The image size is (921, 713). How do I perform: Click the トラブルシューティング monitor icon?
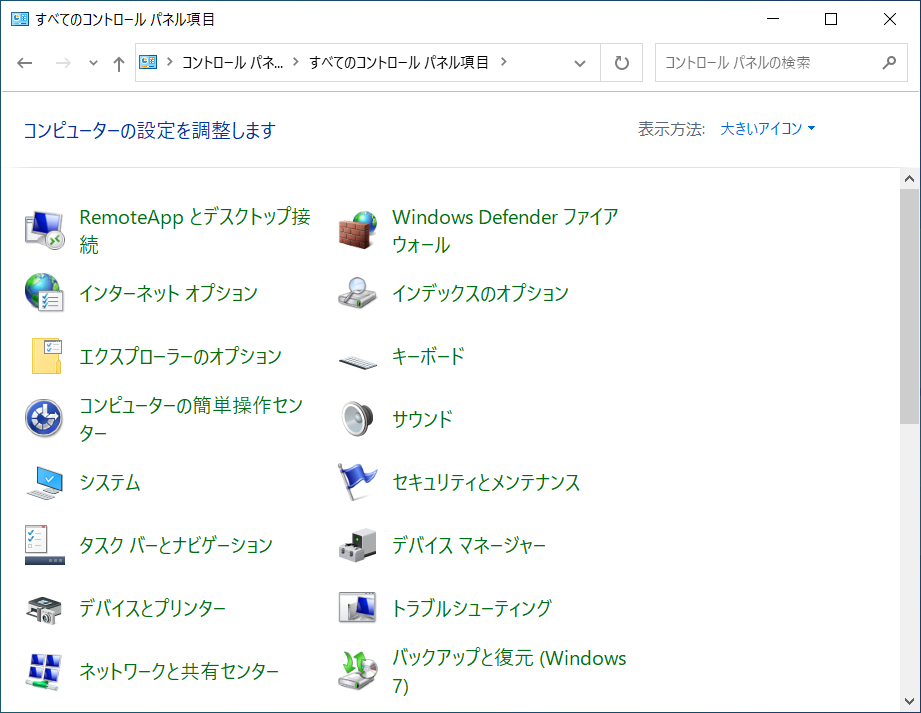[x=357, y=607]
